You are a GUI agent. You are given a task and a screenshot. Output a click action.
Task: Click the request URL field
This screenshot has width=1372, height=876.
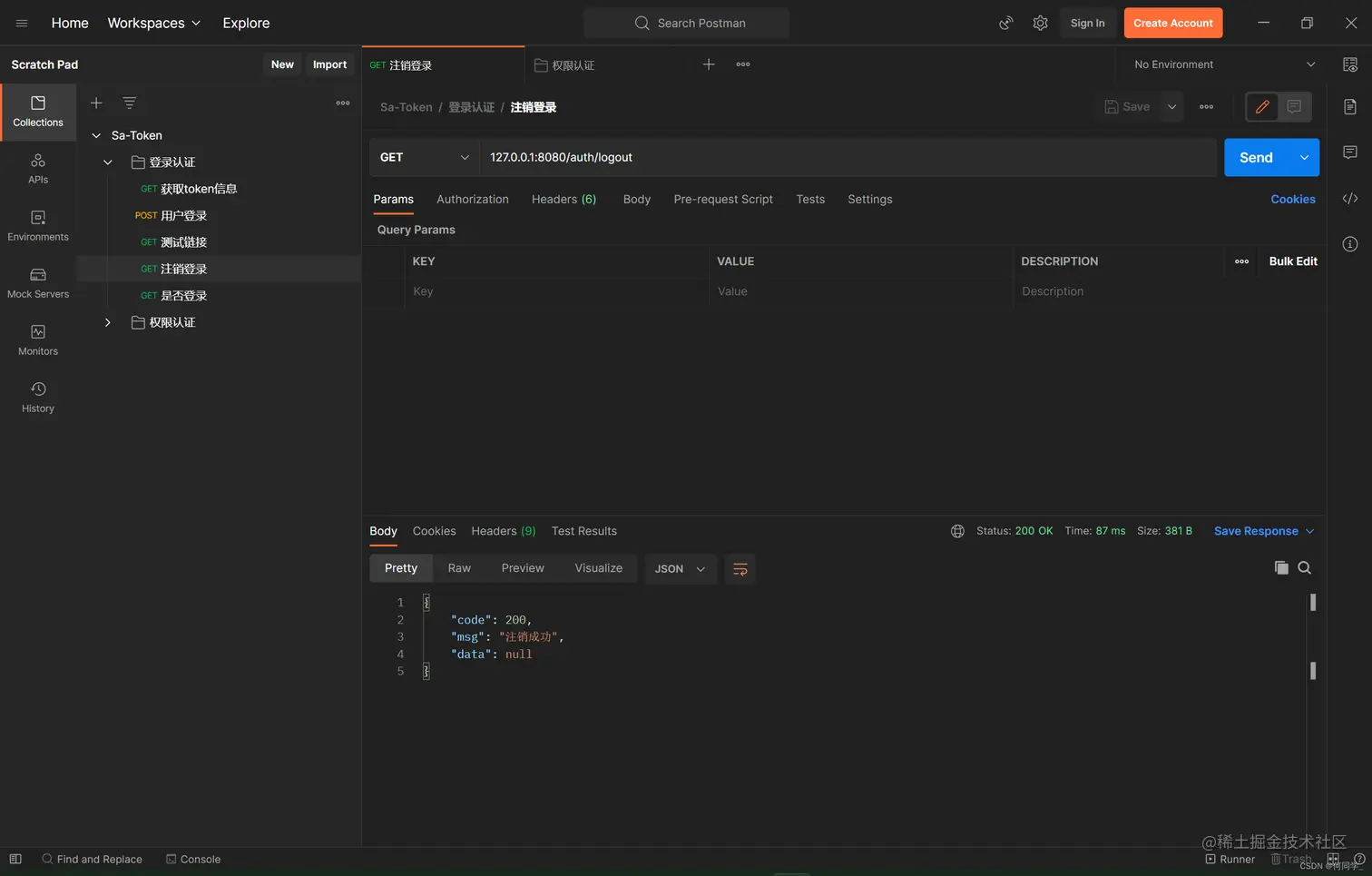[x=848, y=158]
